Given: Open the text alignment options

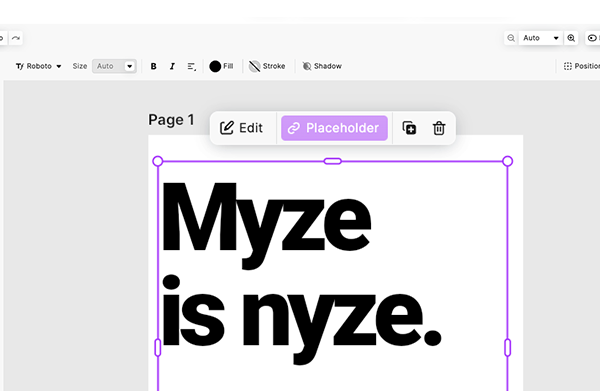Looking at the screenshot, I should tap(192, 66).
